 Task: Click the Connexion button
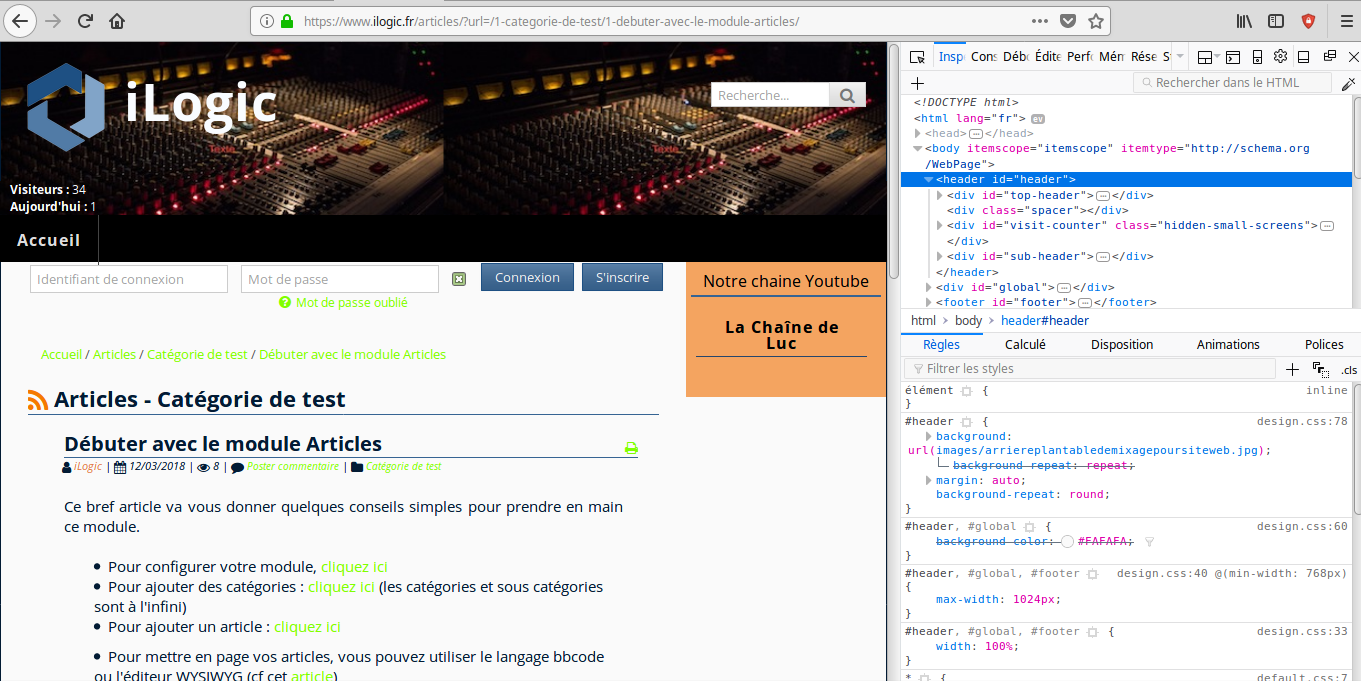pos(527,277)
